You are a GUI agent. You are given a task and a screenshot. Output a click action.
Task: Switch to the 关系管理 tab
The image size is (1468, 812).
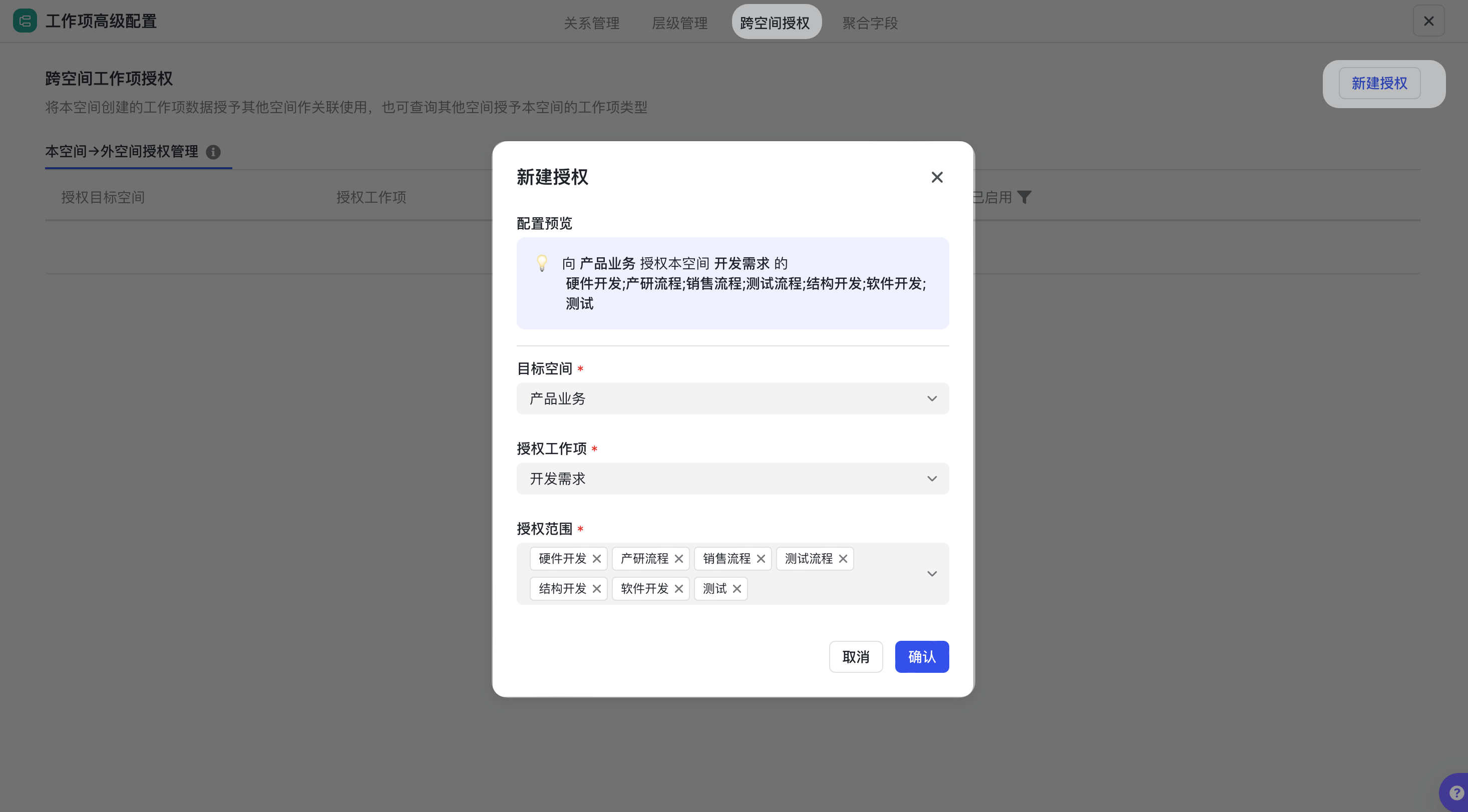tap(591, 23)
